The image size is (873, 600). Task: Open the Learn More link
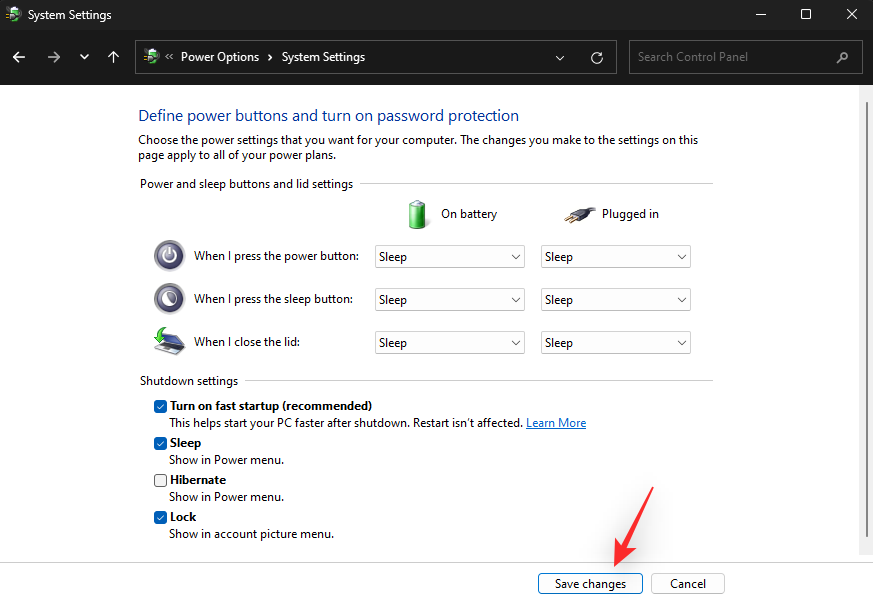pyautogui.click(x=556, y=423)
